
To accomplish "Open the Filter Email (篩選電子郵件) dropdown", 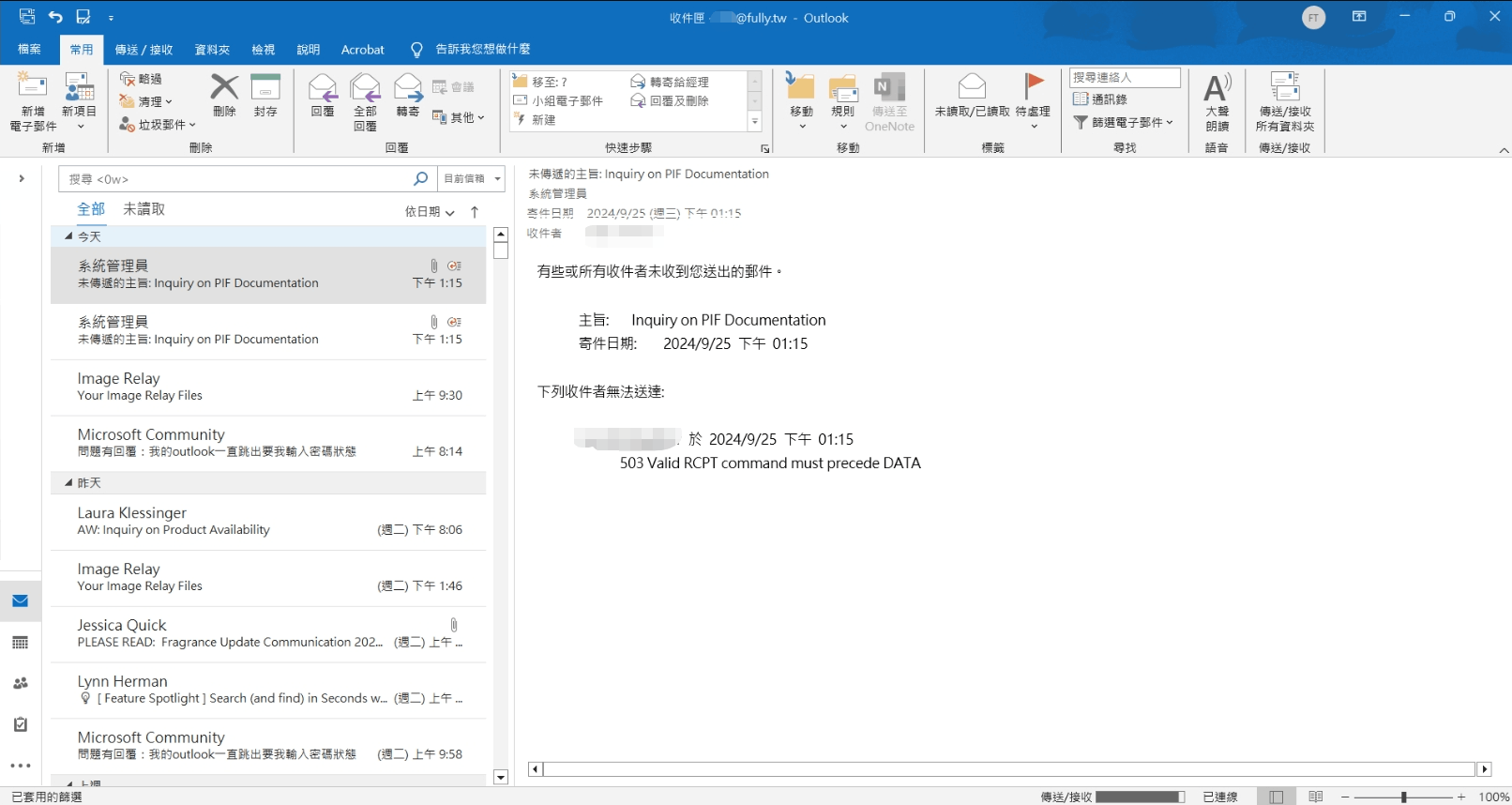I will coord(1124,122).
